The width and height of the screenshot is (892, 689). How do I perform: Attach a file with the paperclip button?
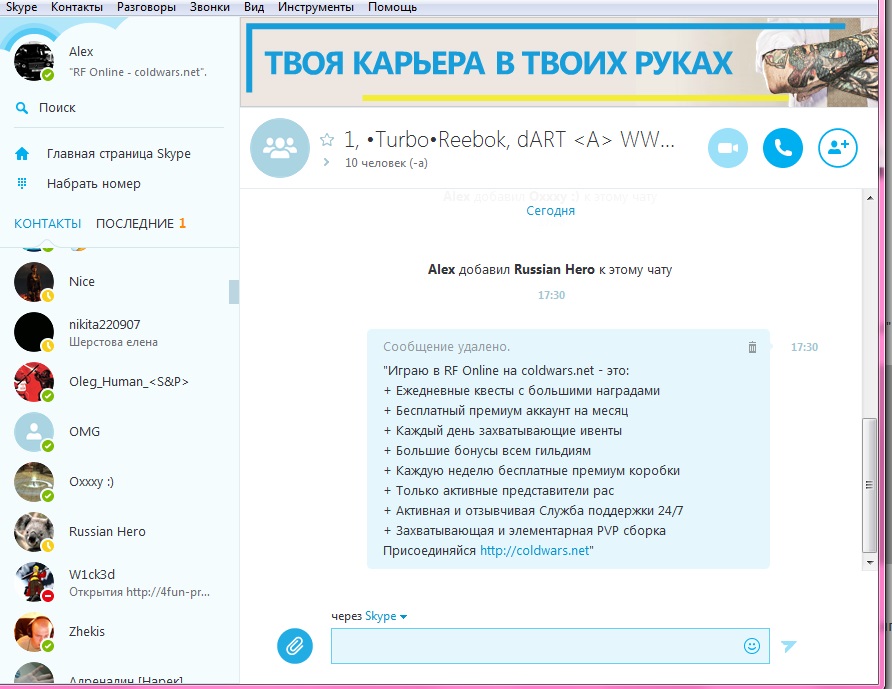point(295,646)
